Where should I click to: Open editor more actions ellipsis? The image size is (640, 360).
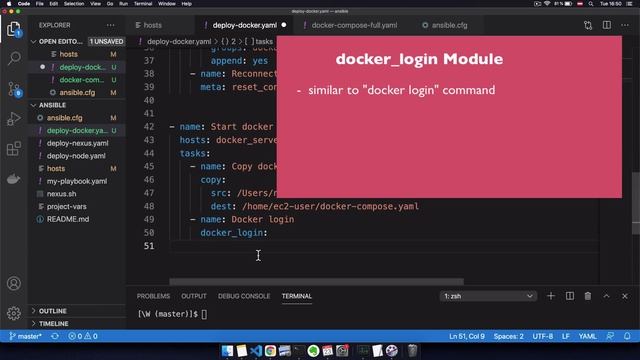pos(625,25)
